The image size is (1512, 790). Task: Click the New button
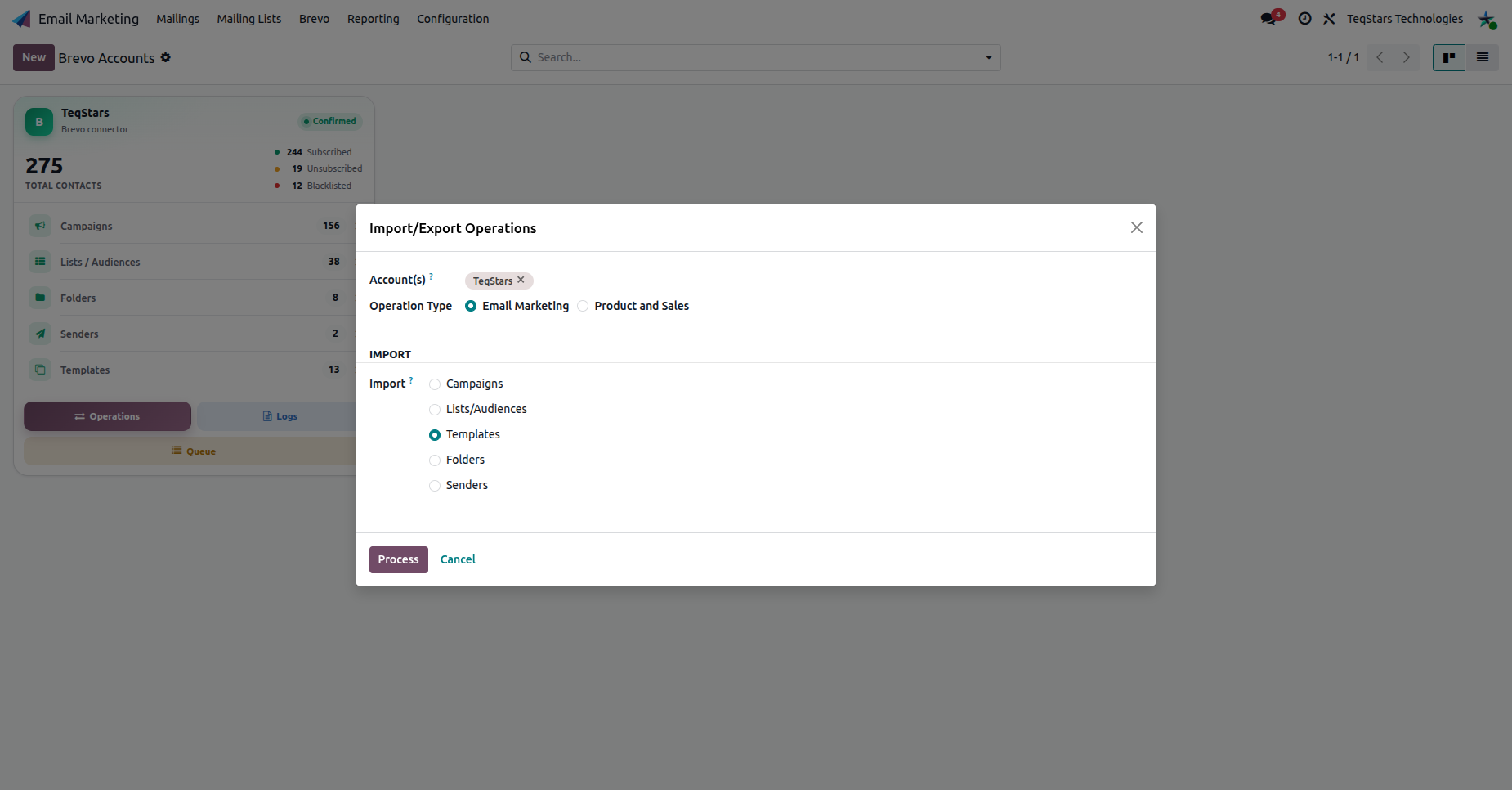coord(34,57)
